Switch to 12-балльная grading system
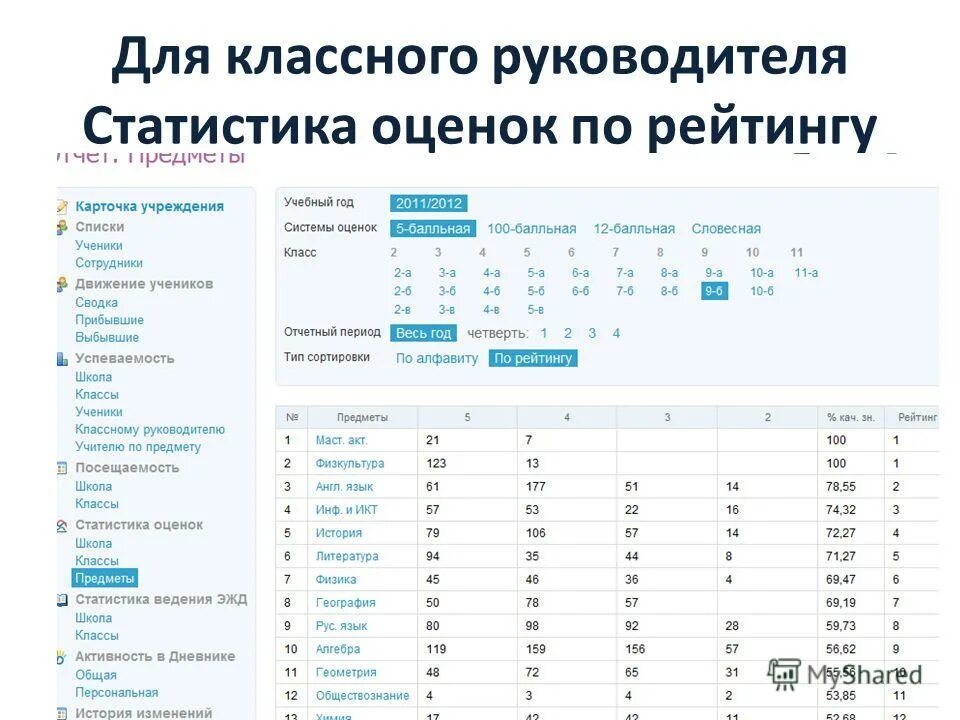The height and width of the screenshot is (720, 960). 634,229
